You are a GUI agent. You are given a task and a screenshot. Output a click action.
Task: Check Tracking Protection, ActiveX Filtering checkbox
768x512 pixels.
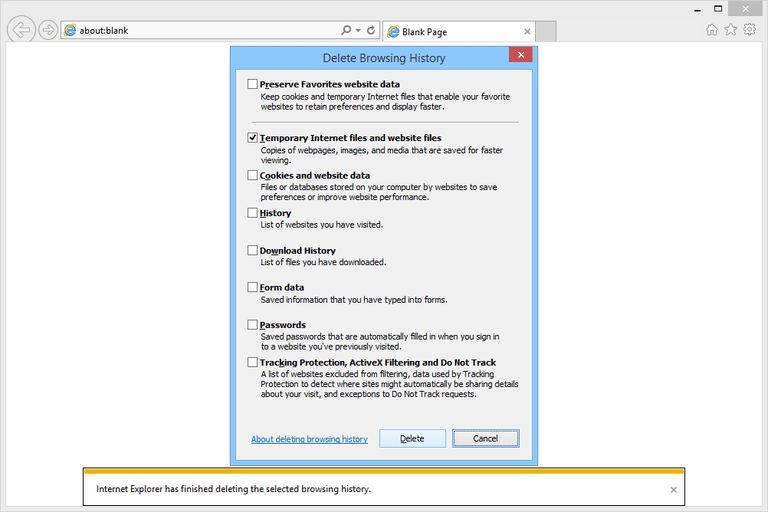pos(252,362)
